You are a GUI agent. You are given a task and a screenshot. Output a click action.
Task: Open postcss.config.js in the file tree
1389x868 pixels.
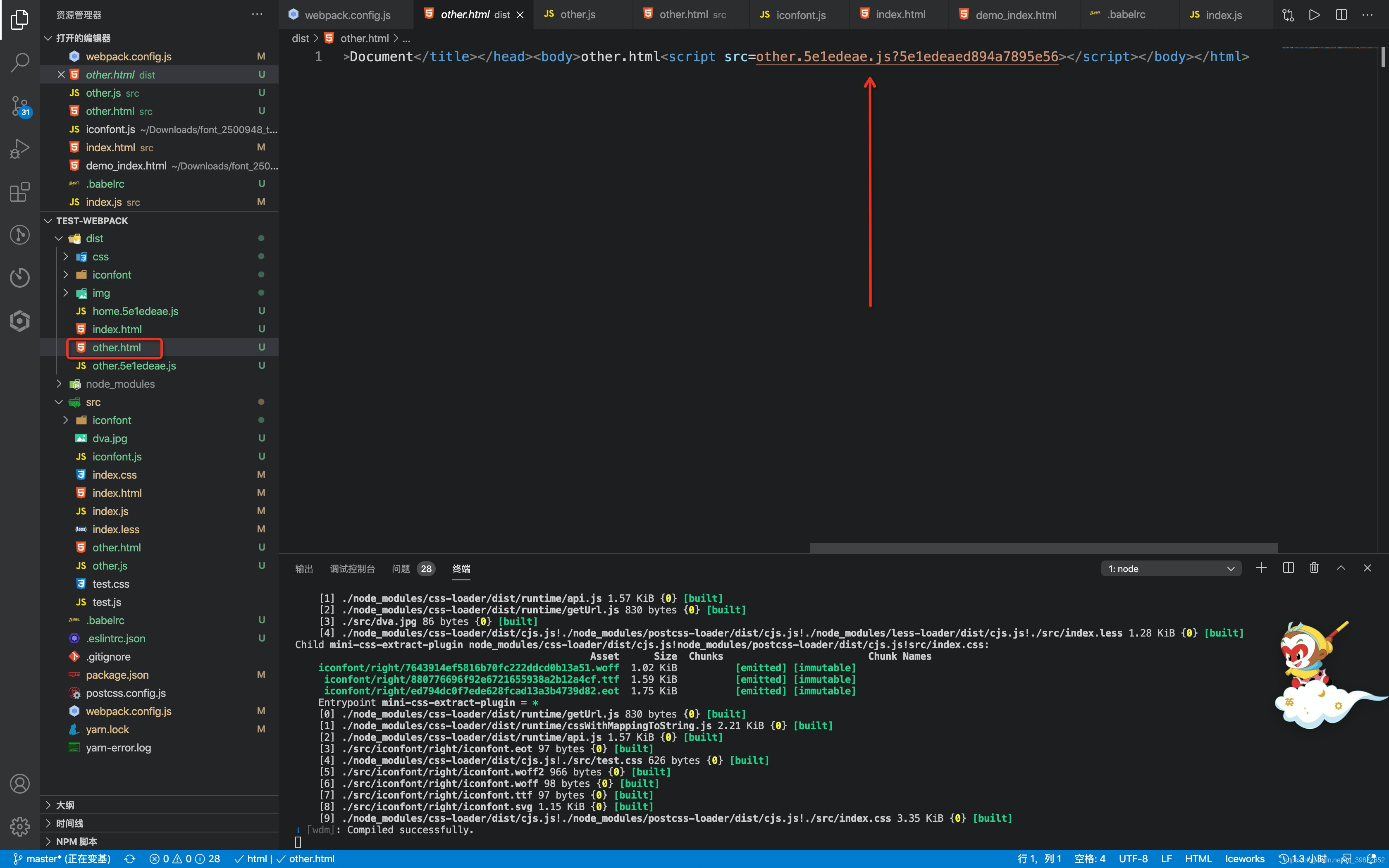pyautogui.click(x=159, y=693)
